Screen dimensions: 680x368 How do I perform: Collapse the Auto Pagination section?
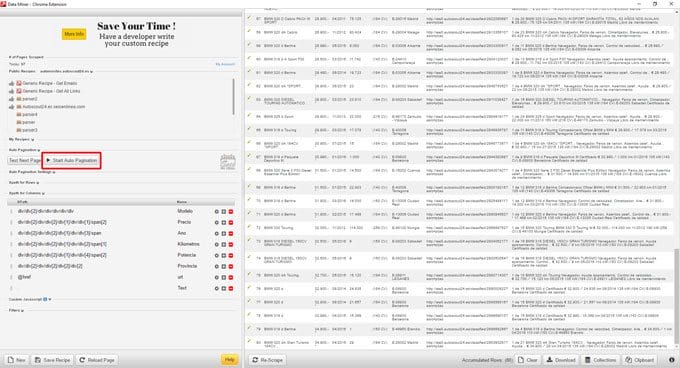(24, 150)
